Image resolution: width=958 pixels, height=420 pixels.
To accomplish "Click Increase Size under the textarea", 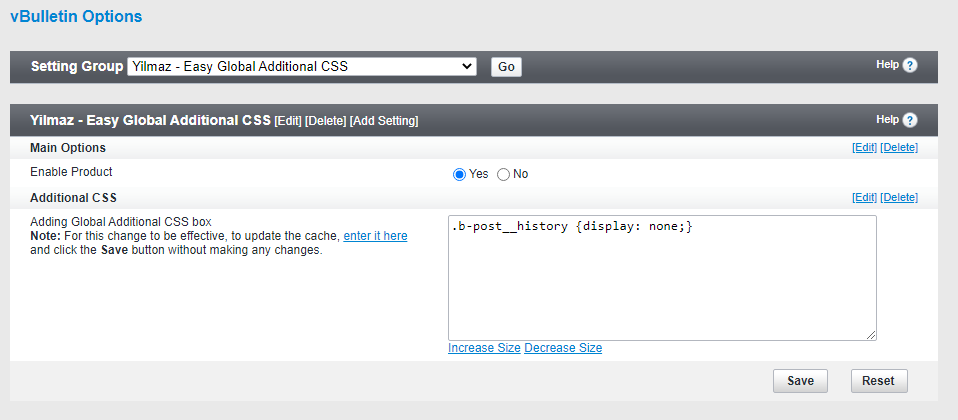I will click(484, 348).
